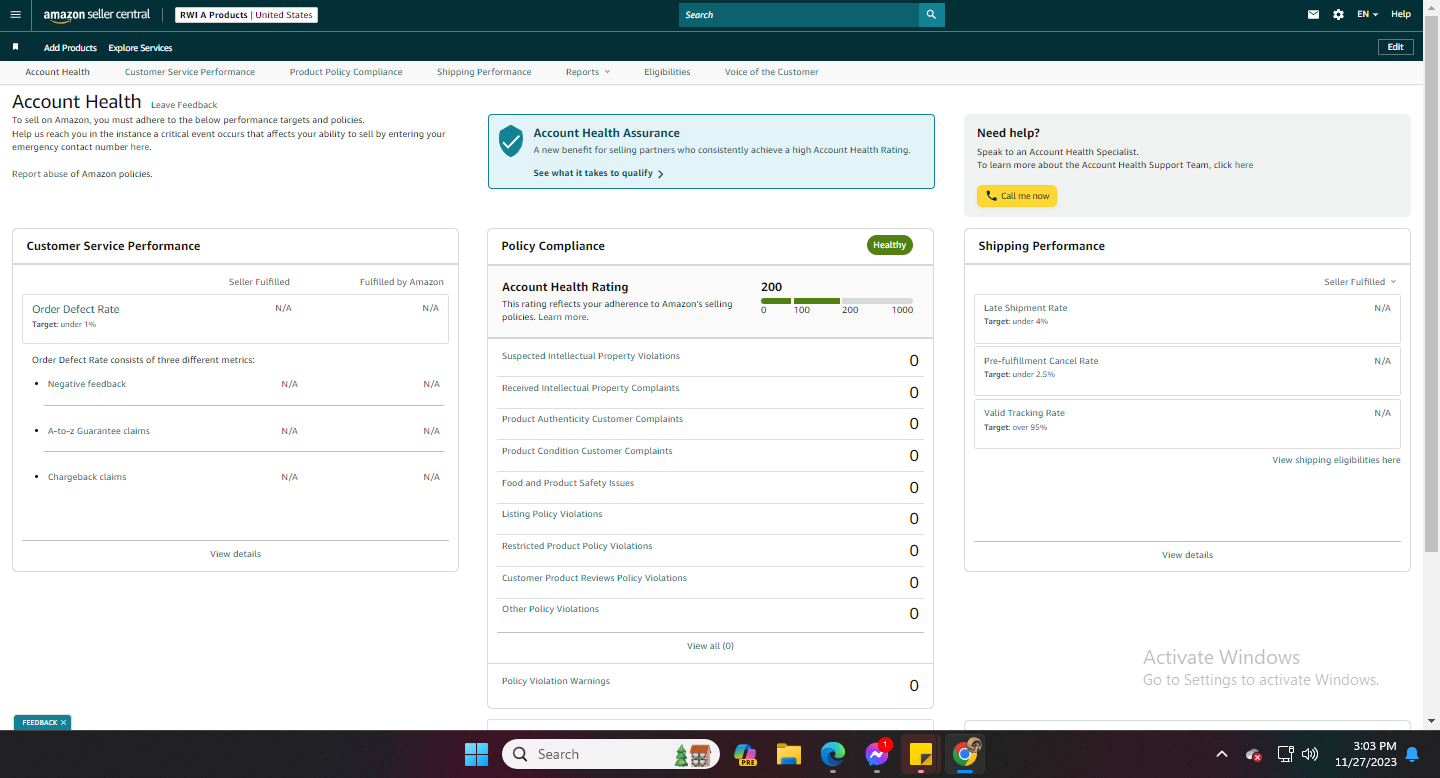Close the FEEDBACK tab with X

63,722
